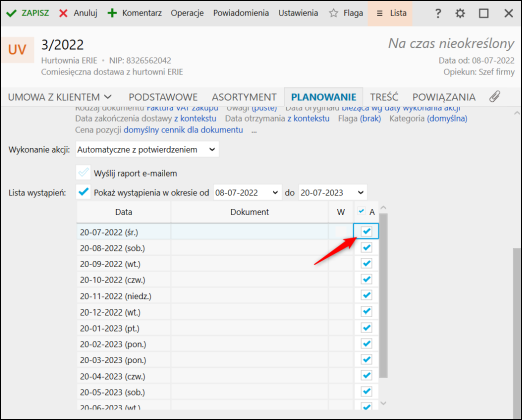This screenshot has width=522, height=420.
Task: Add a comment via plus Komentarz
Action: 135,13
